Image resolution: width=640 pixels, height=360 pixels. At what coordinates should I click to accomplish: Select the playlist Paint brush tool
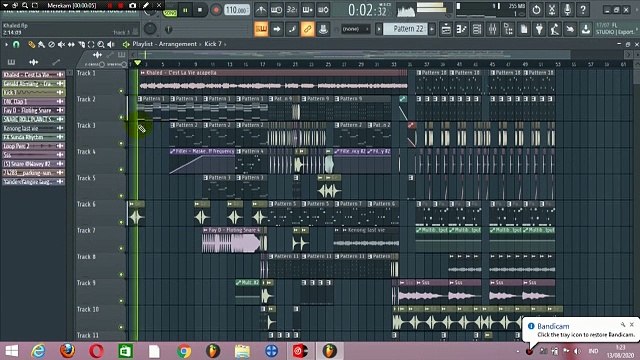(41, 44)
